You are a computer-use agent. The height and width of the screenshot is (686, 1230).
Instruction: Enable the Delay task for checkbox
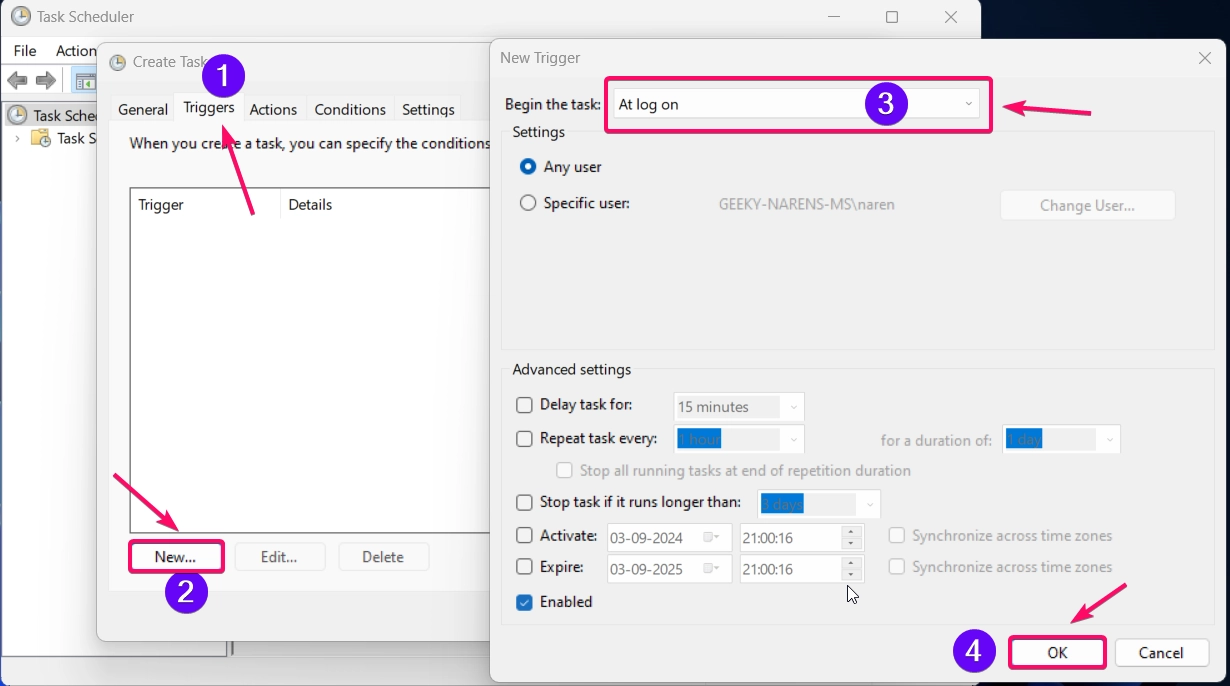(x=524, y=405)
